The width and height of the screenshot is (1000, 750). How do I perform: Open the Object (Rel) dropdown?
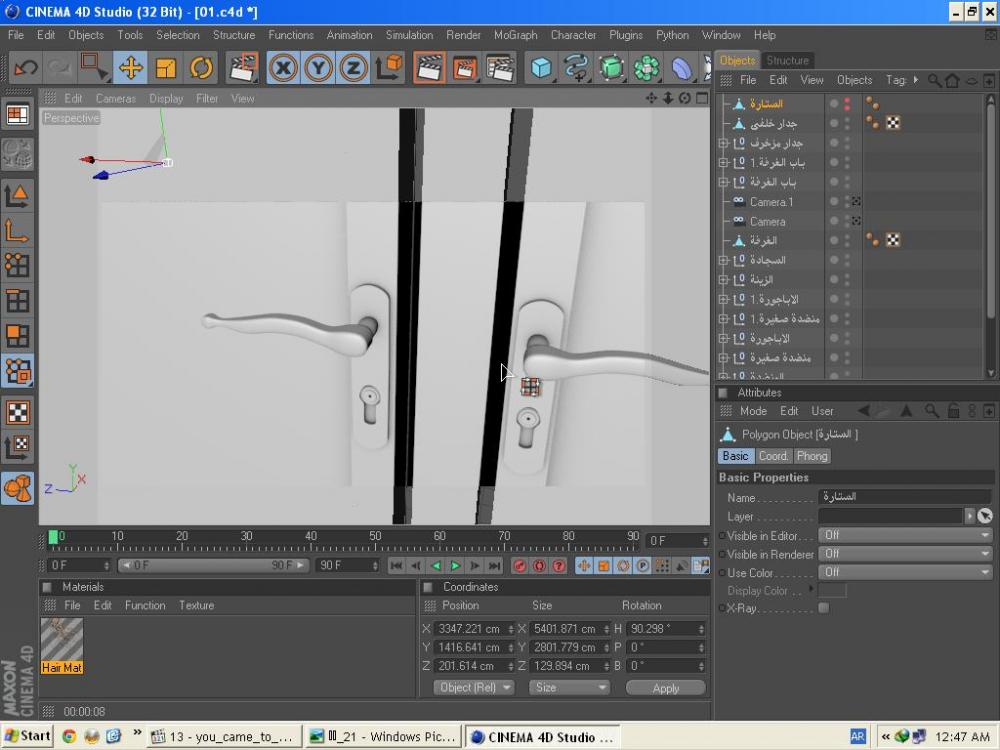click(x=474, y=688)
